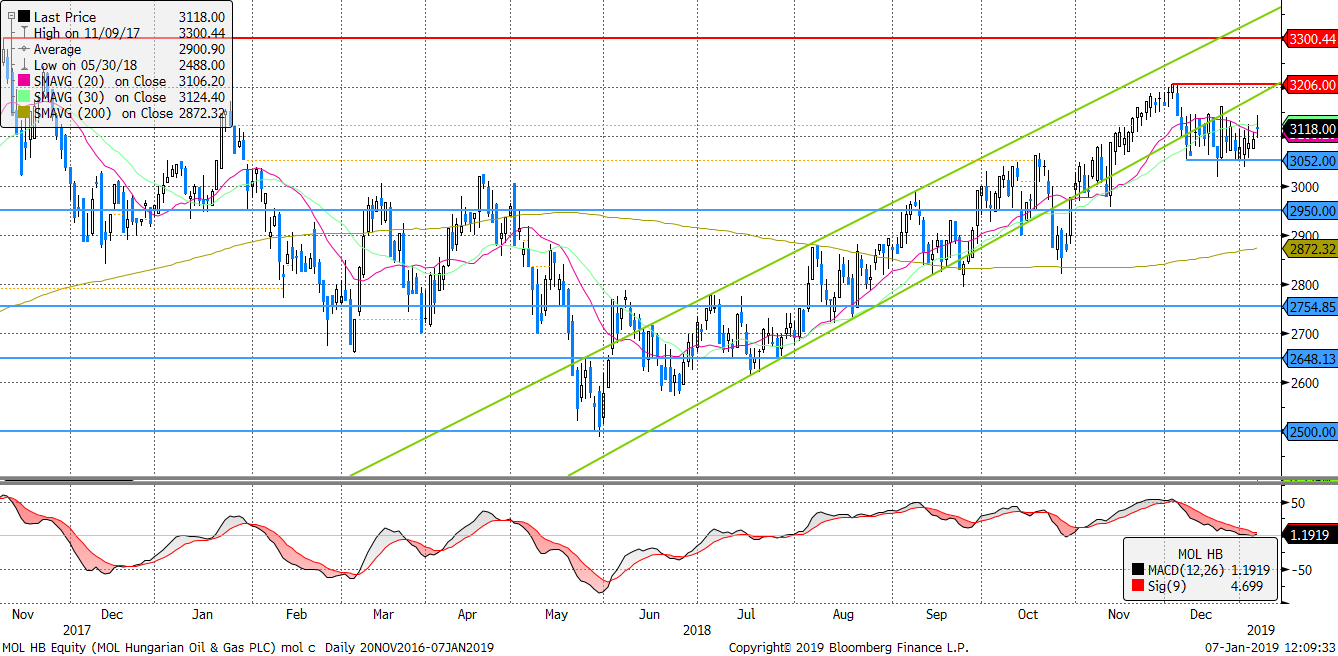
Task: Click the MACD axis label 50
Action: click(x=1298, y=502)
